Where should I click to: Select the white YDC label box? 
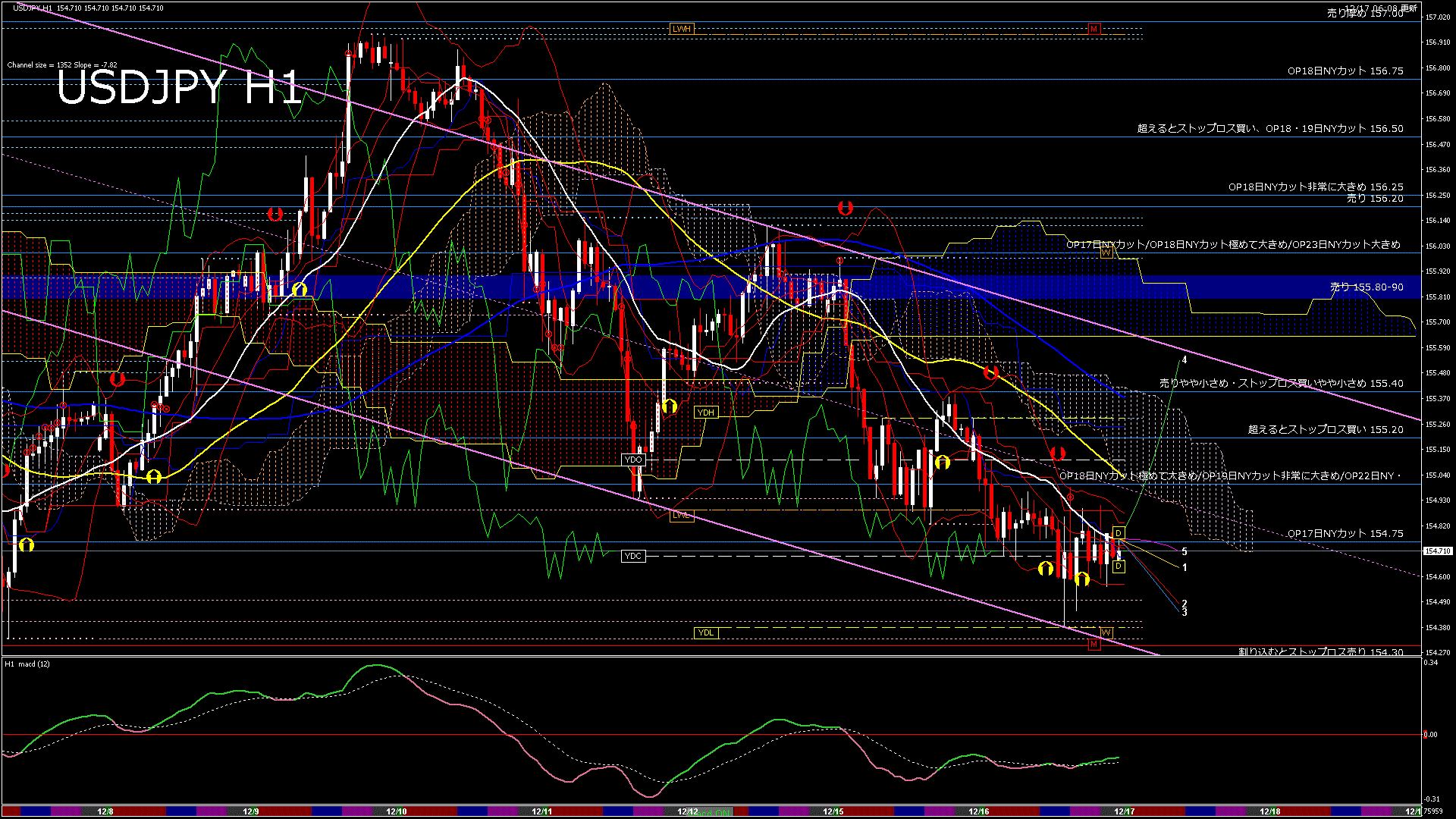(x=632, y=556)
